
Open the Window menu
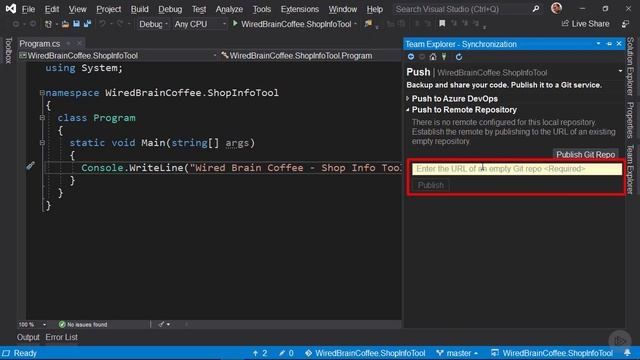[342, 9]
